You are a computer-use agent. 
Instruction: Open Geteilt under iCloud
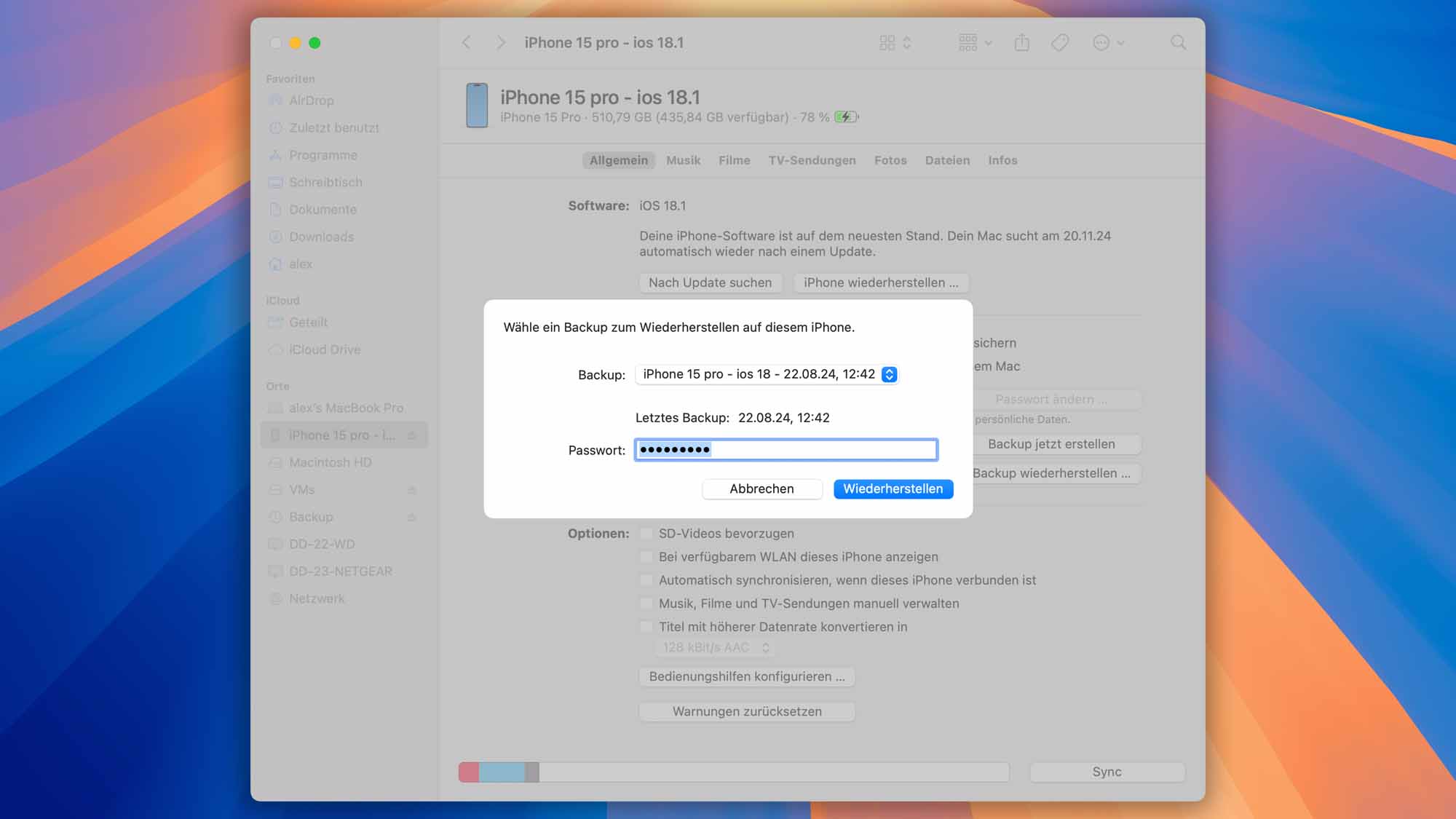[308, 323]
